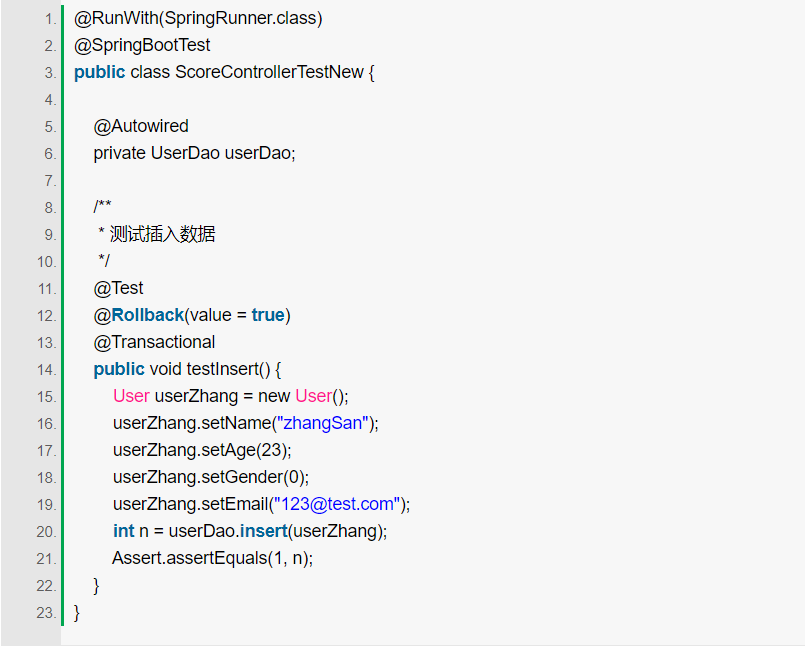Click the @Autowired annotation

[x=141, y=126]
